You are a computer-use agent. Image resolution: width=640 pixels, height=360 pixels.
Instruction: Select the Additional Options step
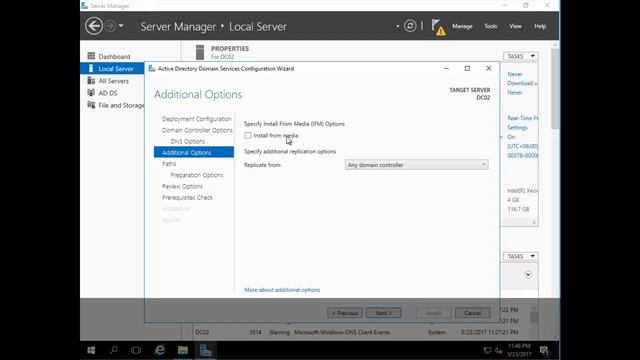coord(194,152)
